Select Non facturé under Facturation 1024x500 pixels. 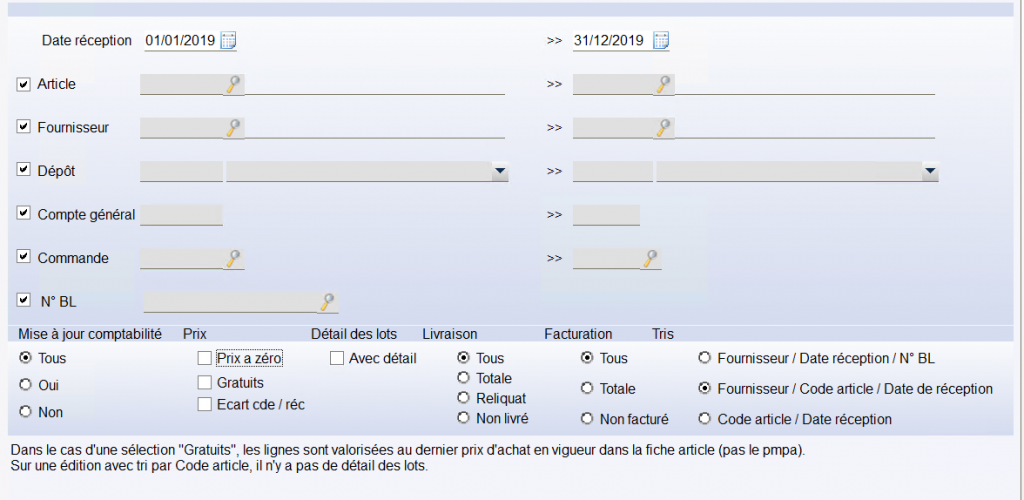[x=587, y=419]
